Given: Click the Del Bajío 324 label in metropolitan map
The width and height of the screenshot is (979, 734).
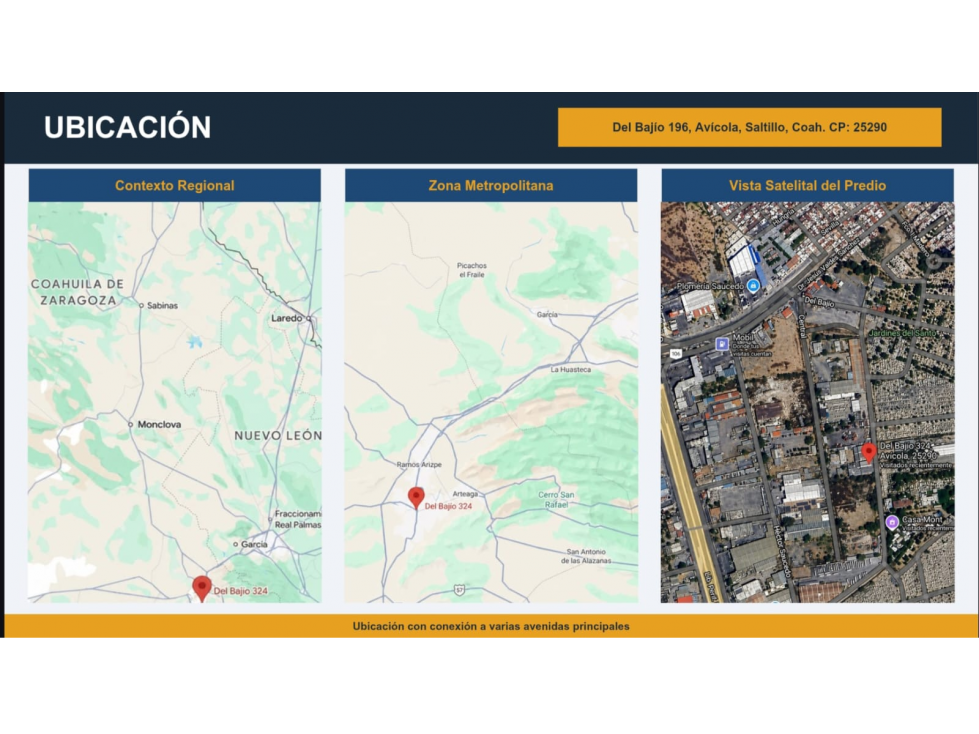Looking at the screenshot, I should point(448,506).
